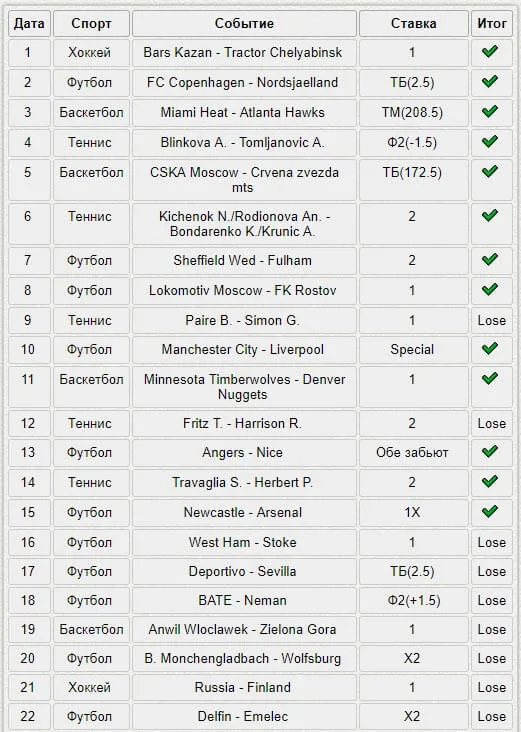Click the Lose result for Paire B. - Simon G.
The height and width of the screenshot is (732, 521).
point(492,320)
